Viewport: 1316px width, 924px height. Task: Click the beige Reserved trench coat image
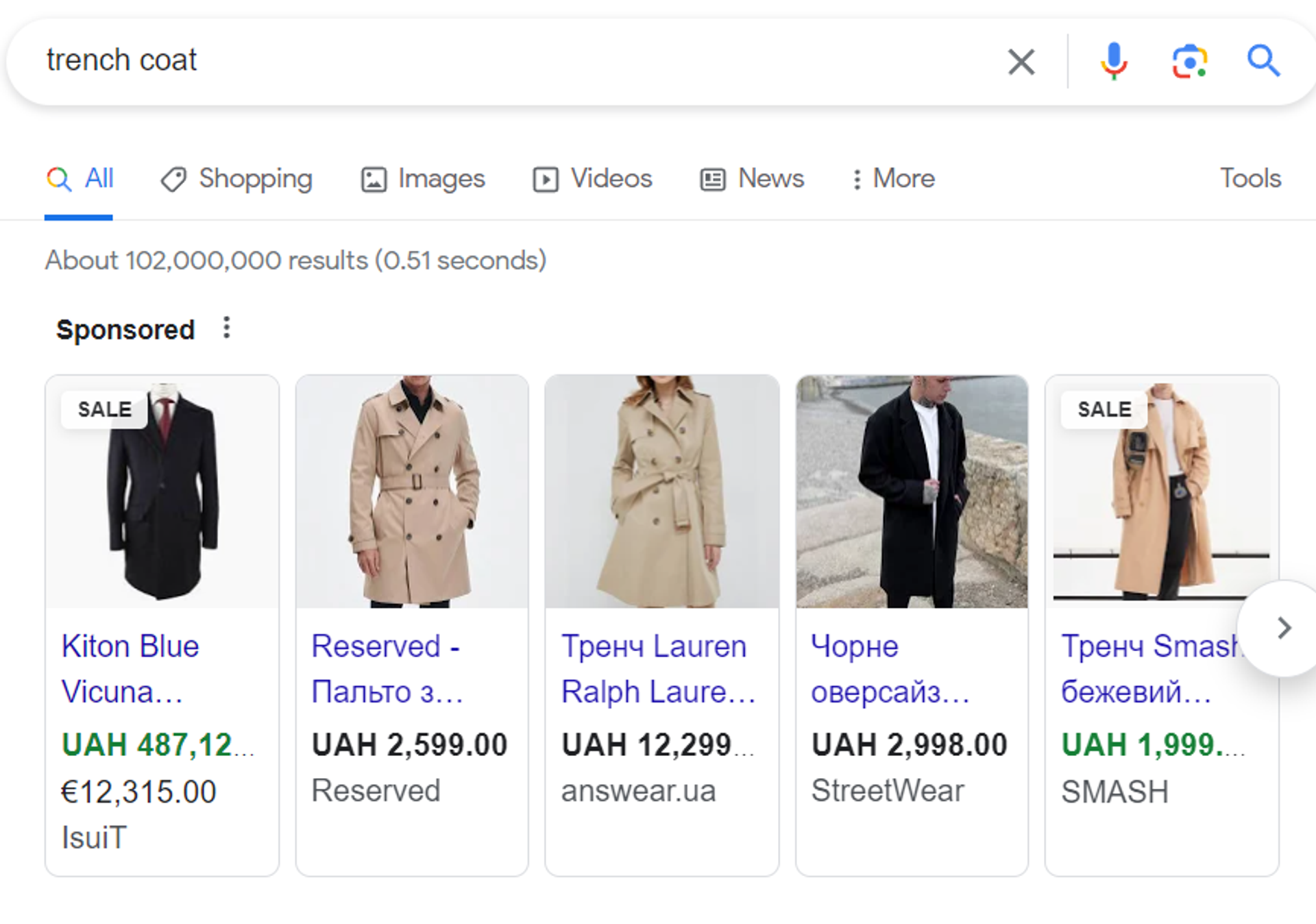[412, 491]
